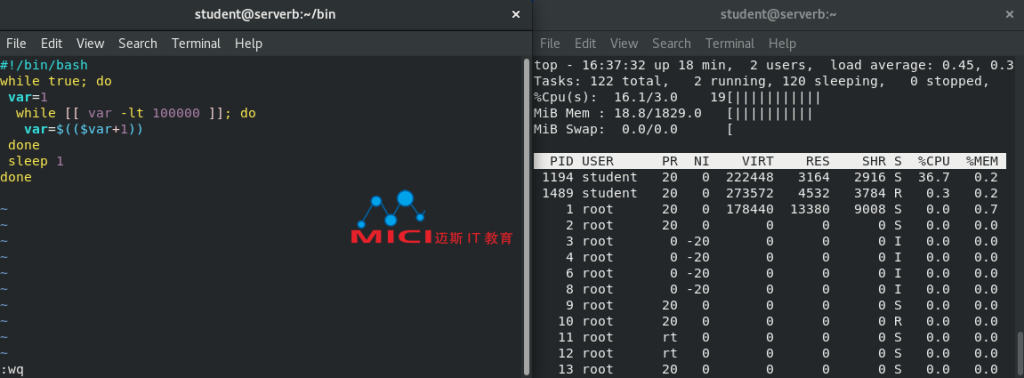Click the :wq vim command line

tap(12, 370)
